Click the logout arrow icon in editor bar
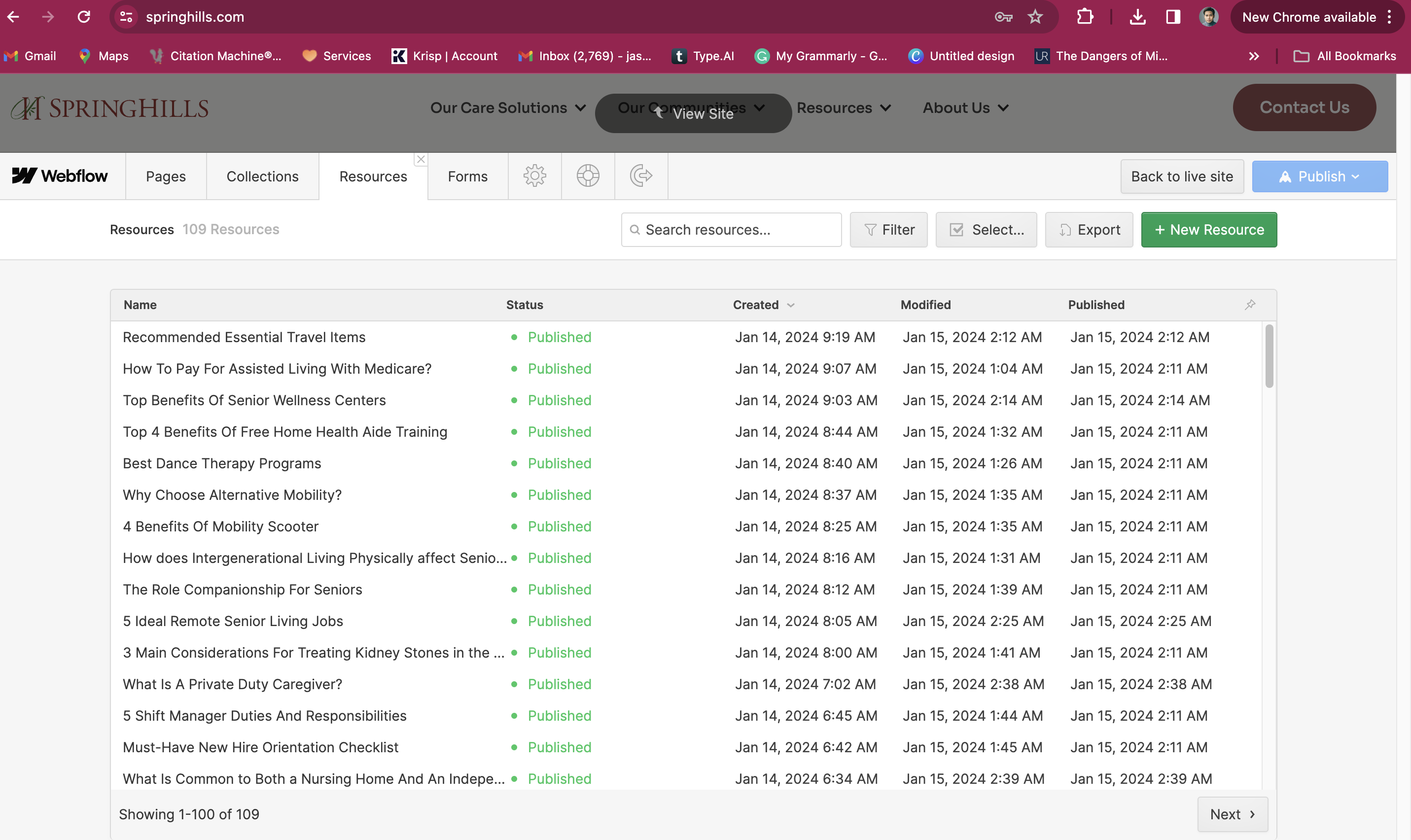This screenshot has width=1411, height=840. click(x=641, y=176)
